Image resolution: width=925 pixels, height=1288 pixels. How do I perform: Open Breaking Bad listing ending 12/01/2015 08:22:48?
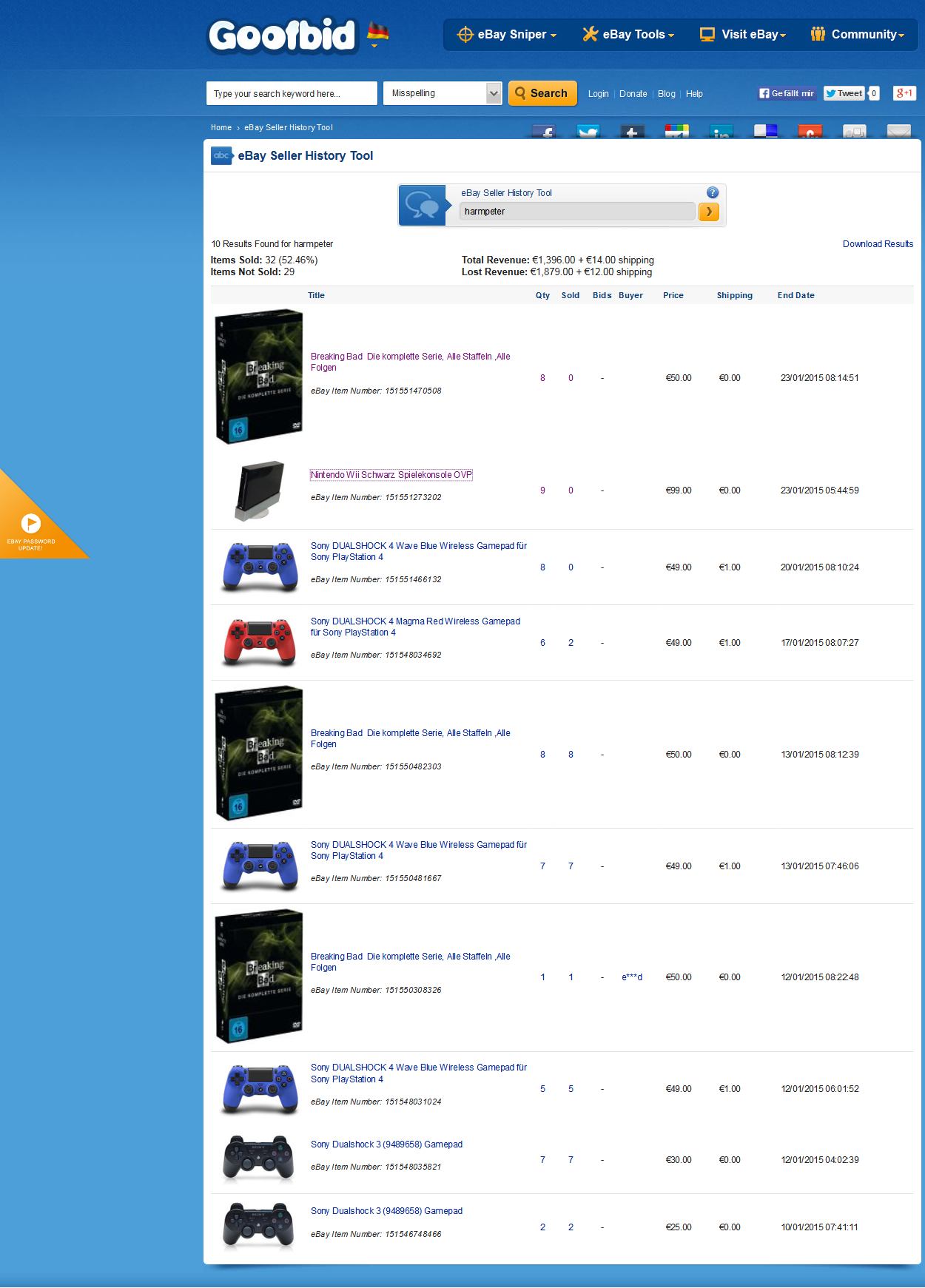411,962
